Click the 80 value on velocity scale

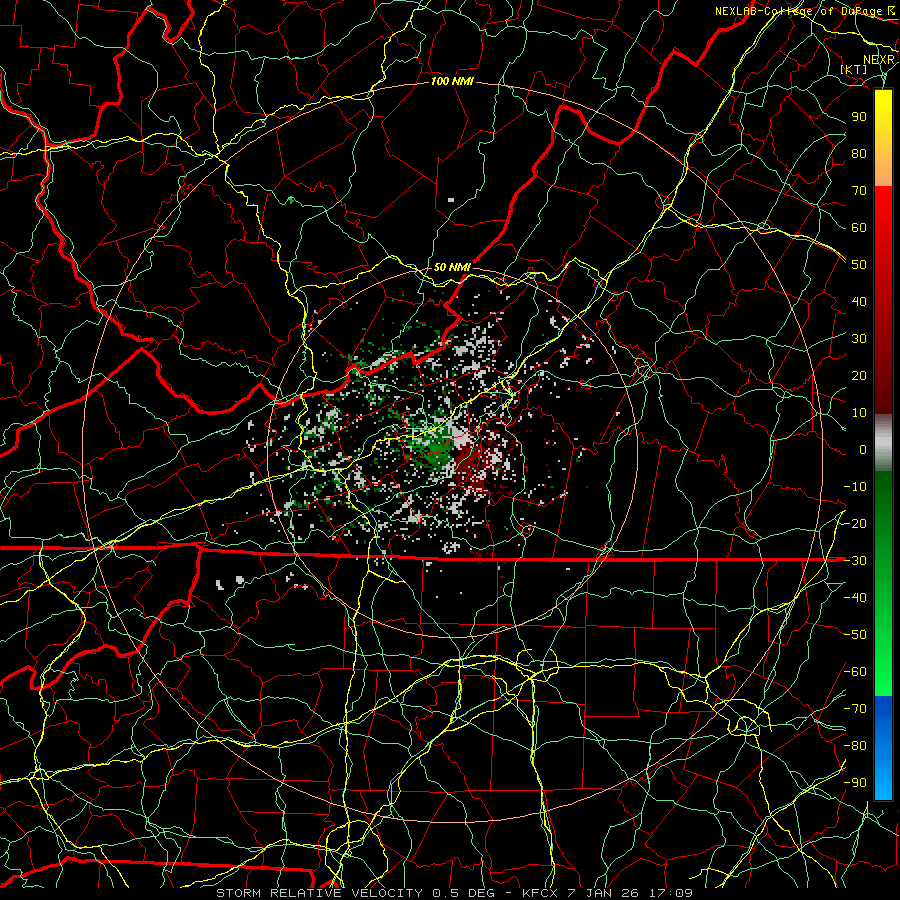[859, 153]
